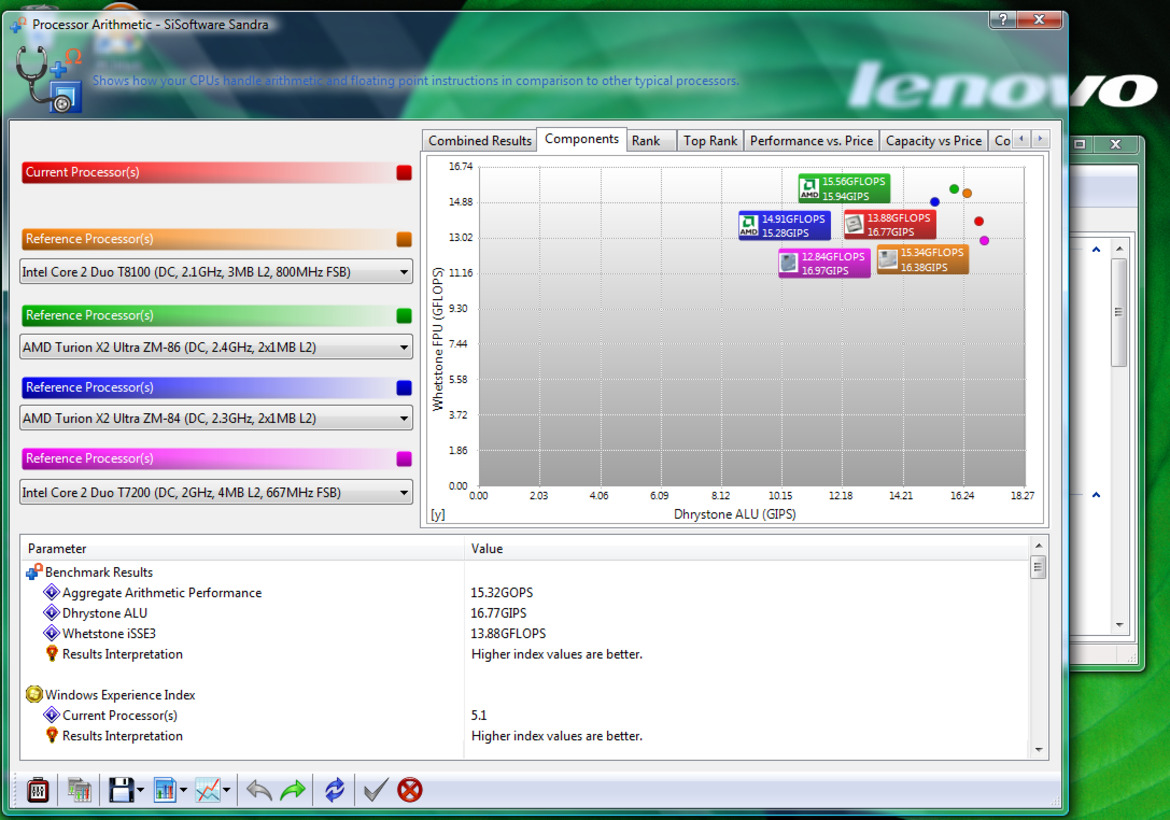This screenshot has width=1170, height=820.
Task: Click the Windows Experience Index icon
Action: point(34,694)
